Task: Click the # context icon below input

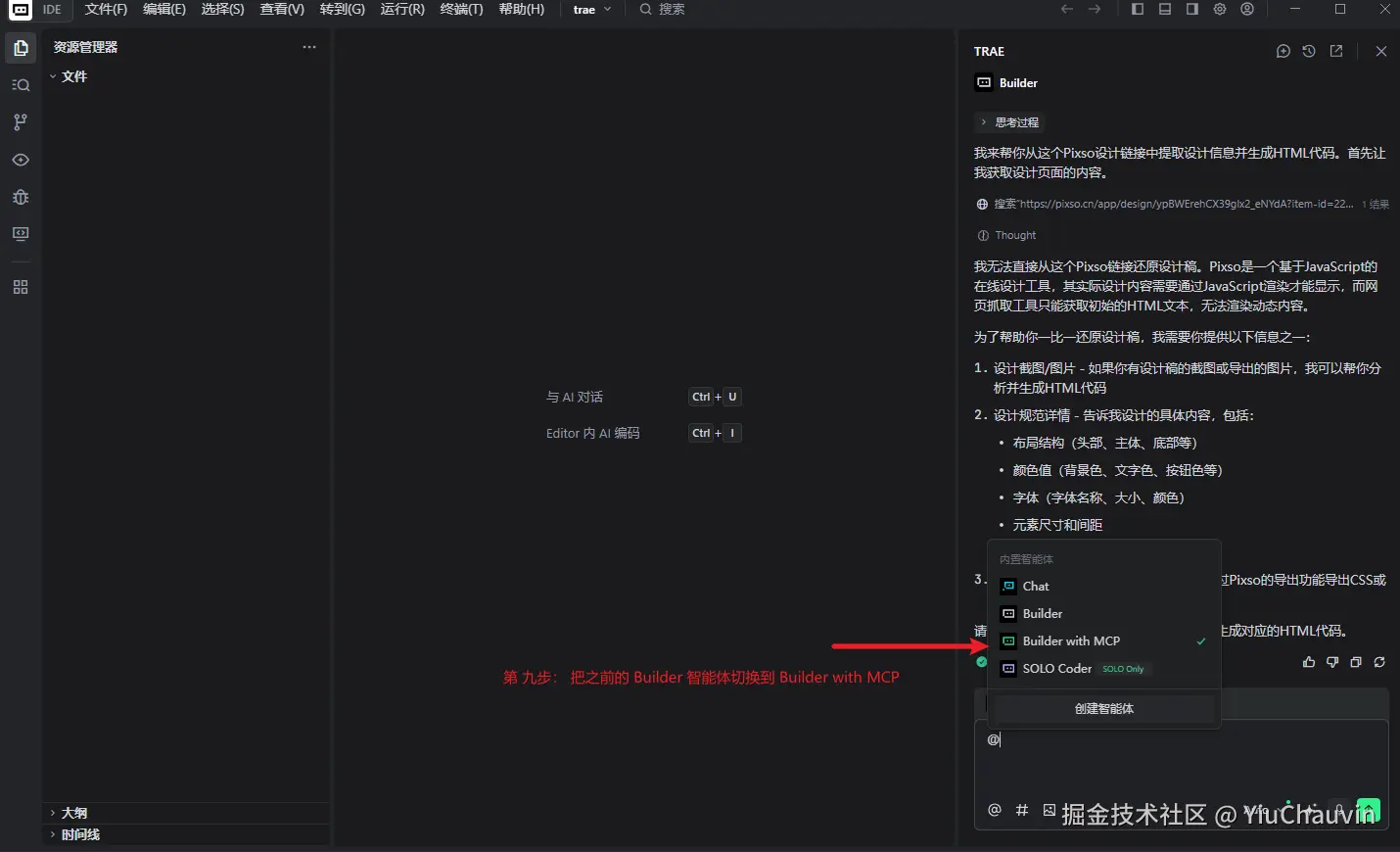Action: [x=1022, y=810]
